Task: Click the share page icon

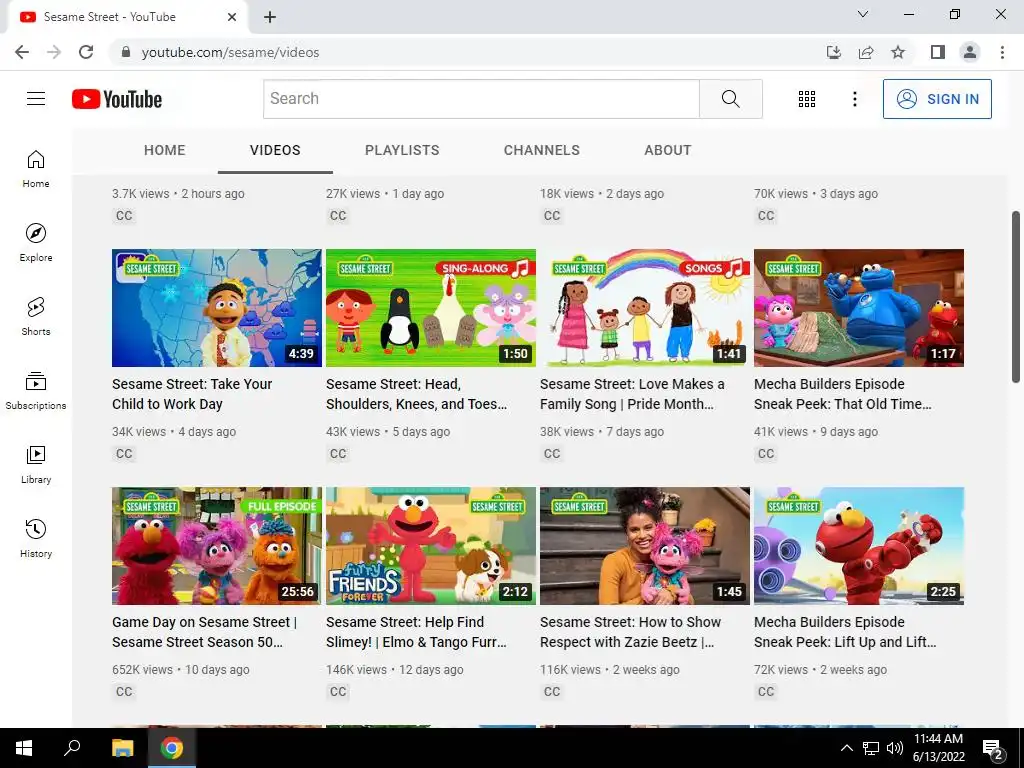Action: pyautogui.click(x=866, y=52)
